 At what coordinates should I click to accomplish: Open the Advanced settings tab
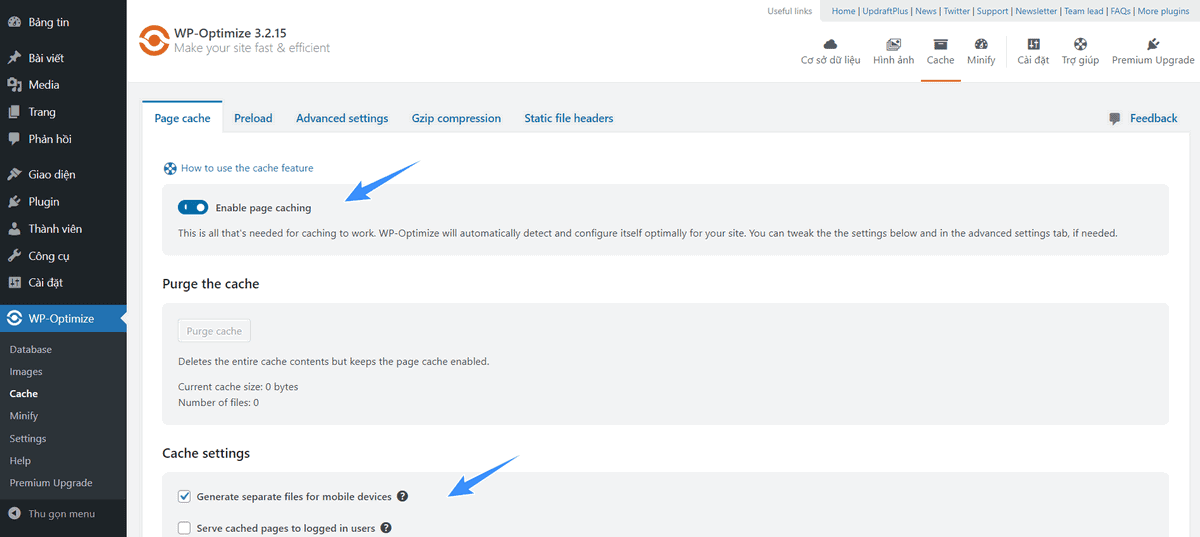tap(342, 118)
